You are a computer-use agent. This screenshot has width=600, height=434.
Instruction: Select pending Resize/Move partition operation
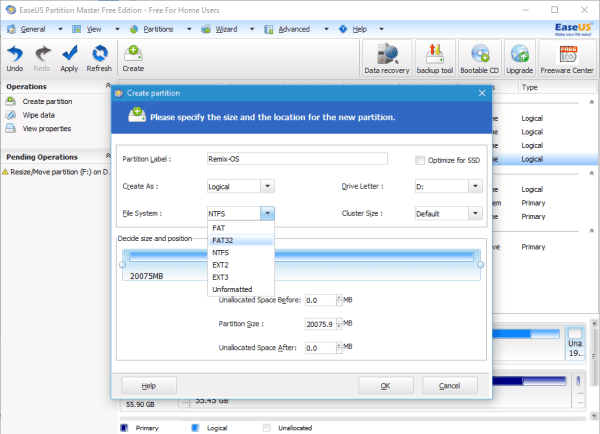(x=56, y=172)
